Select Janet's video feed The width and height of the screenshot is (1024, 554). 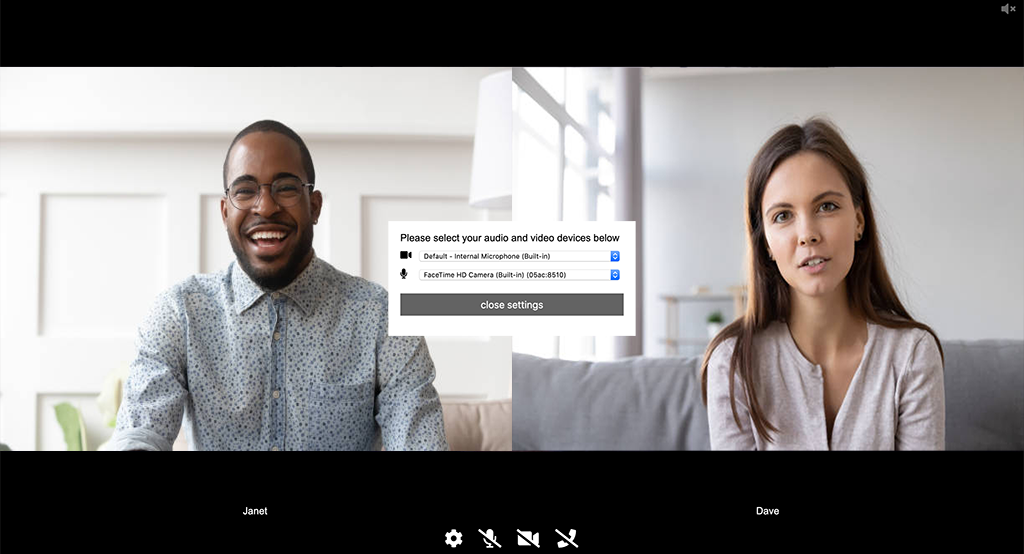click(256, 259)
